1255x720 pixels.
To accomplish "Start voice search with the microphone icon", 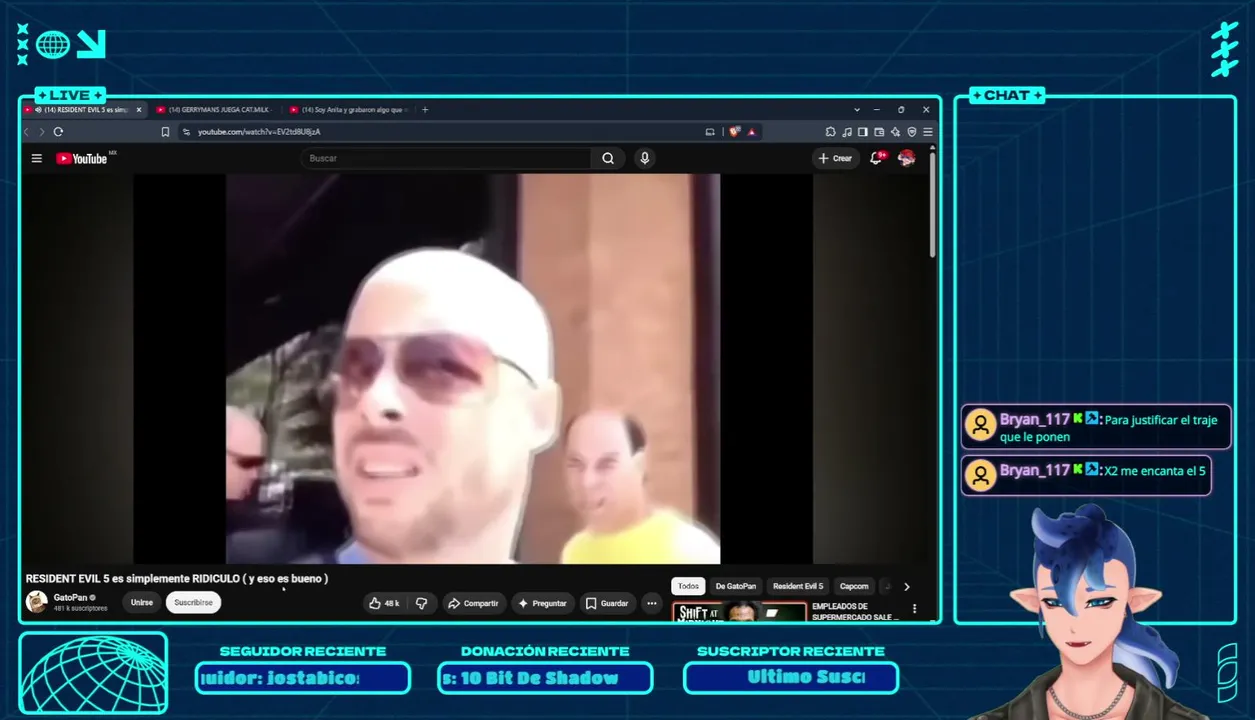I will 645,158.
